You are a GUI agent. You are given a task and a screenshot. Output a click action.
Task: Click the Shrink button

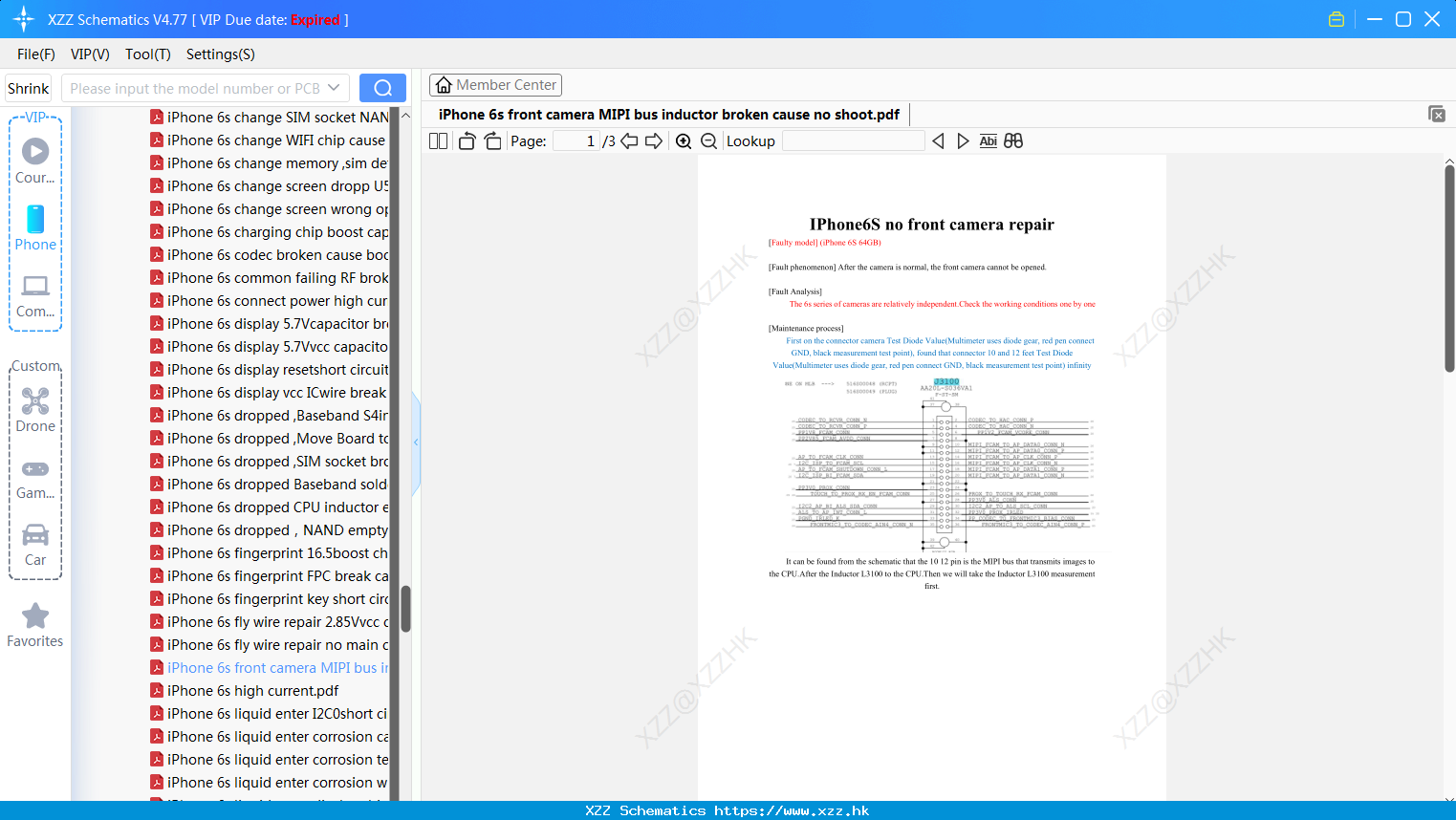tap(28, 88)
